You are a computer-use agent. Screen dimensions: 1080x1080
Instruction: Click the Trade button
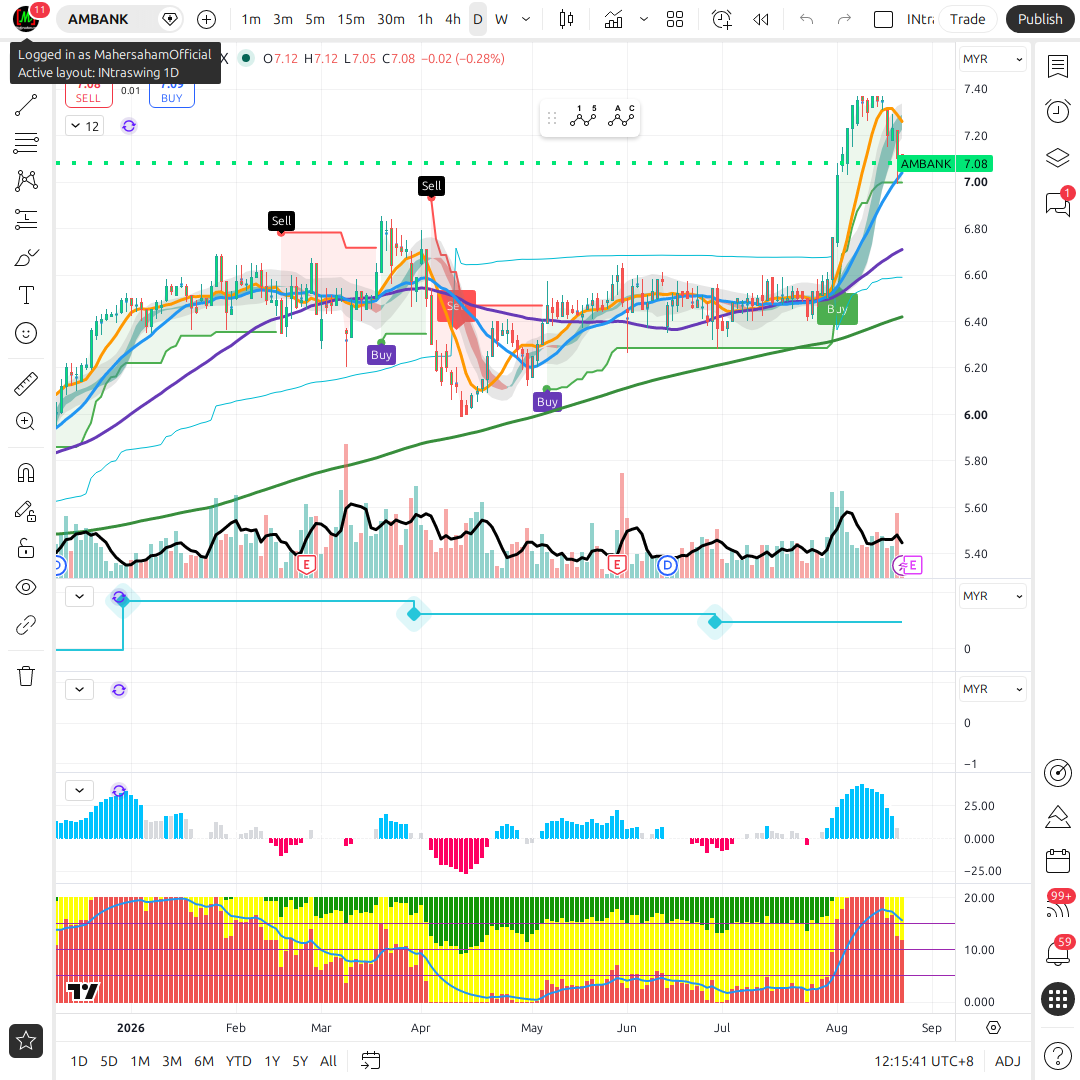967,19
